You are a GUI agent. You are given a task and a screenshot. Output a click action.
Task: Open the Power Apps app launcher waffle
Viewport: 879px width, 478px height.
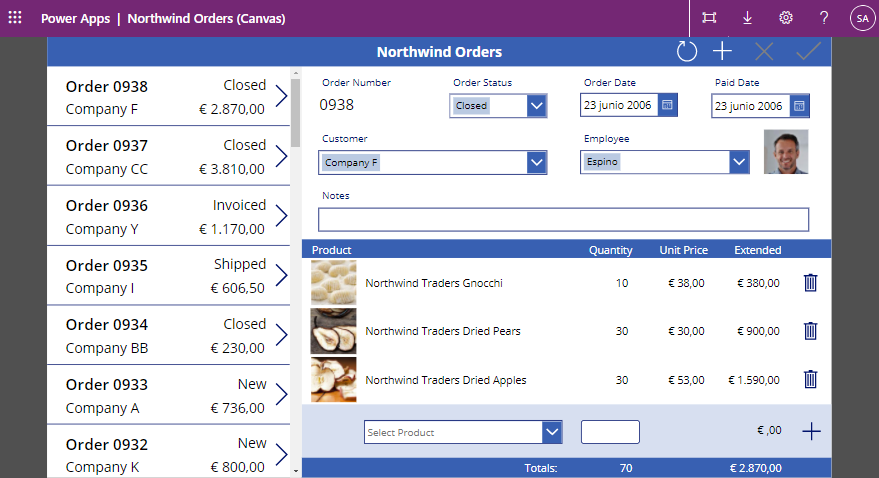click(x=15, y=18)
